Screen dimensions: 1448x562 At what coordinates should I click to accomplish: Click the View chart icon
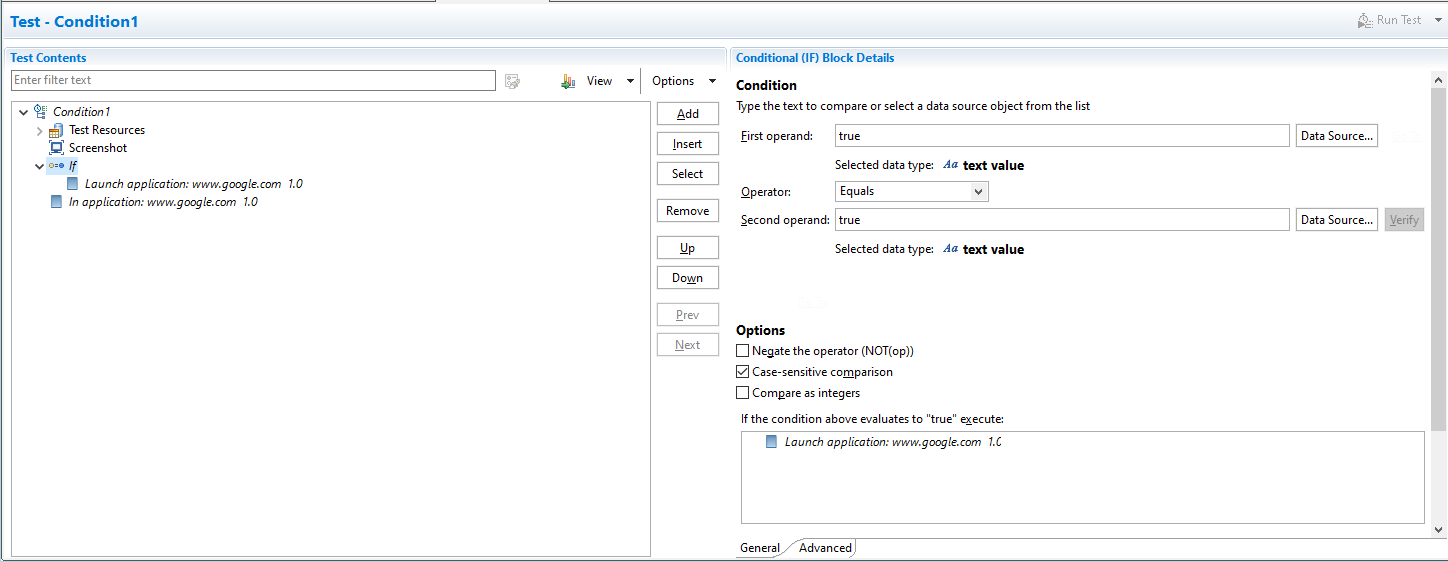(x=568, y=82)
